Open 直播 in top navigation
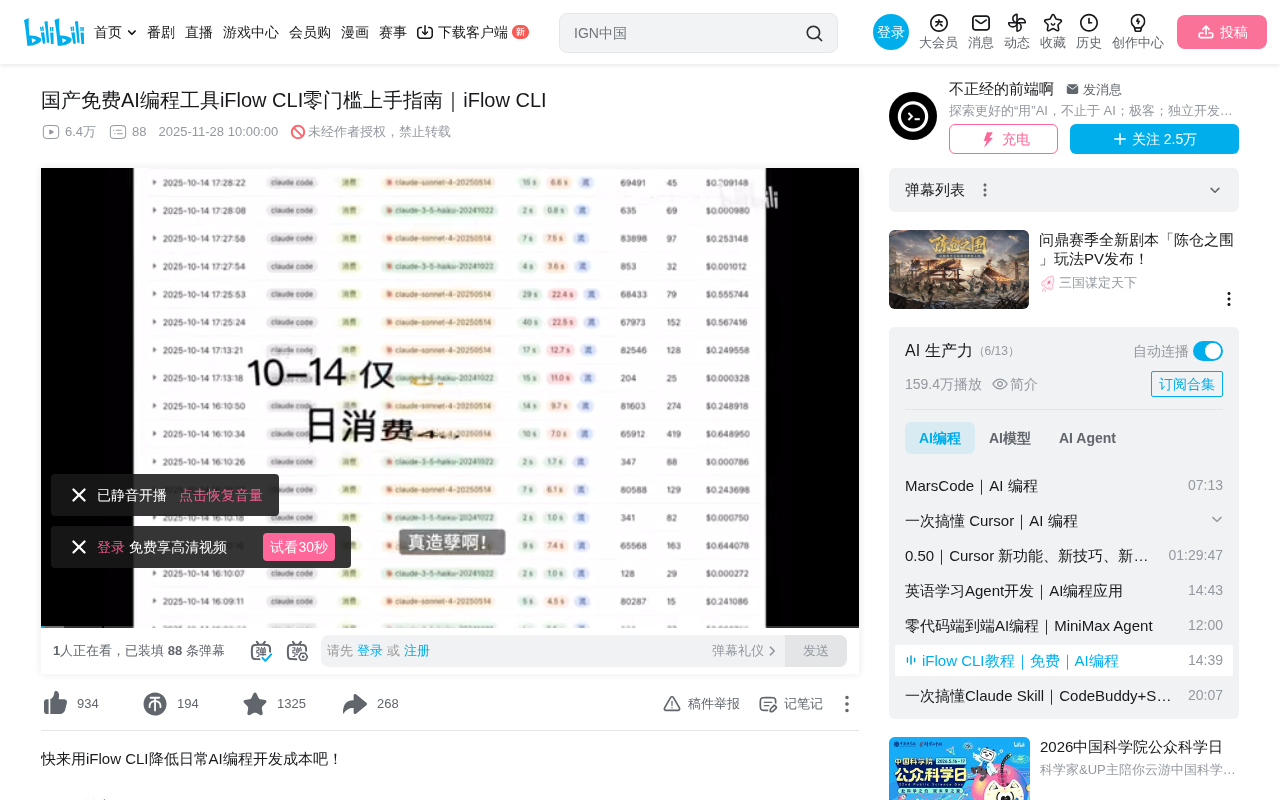1280x800 pixels. [199, 32]
